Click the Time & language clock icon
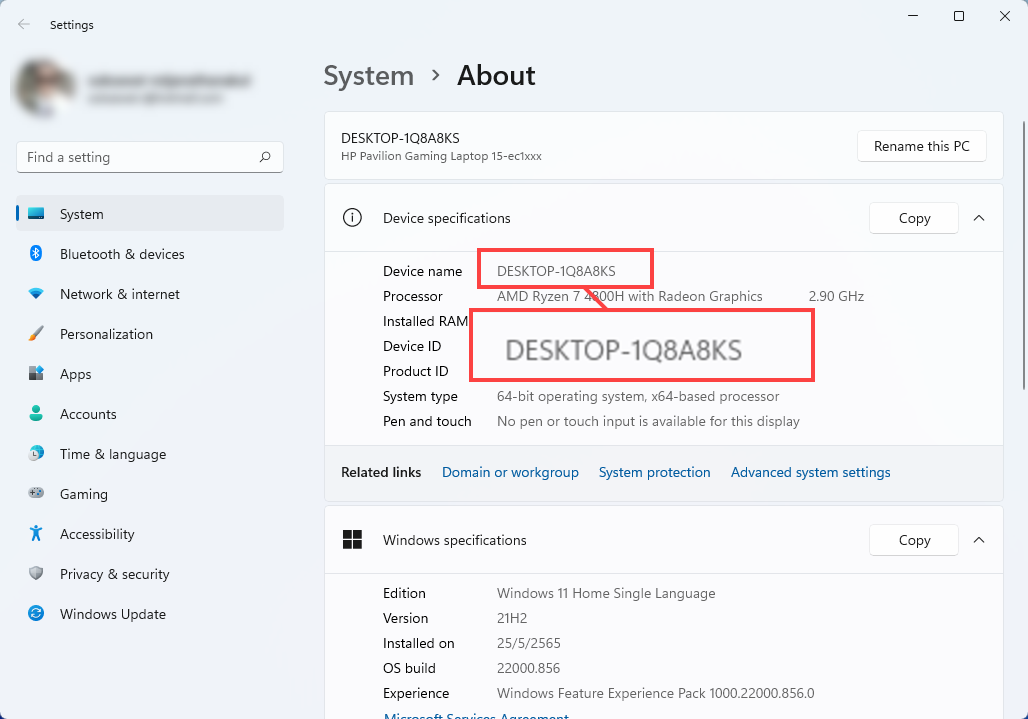Screen dimensions: 1028x719 [36, 454]
